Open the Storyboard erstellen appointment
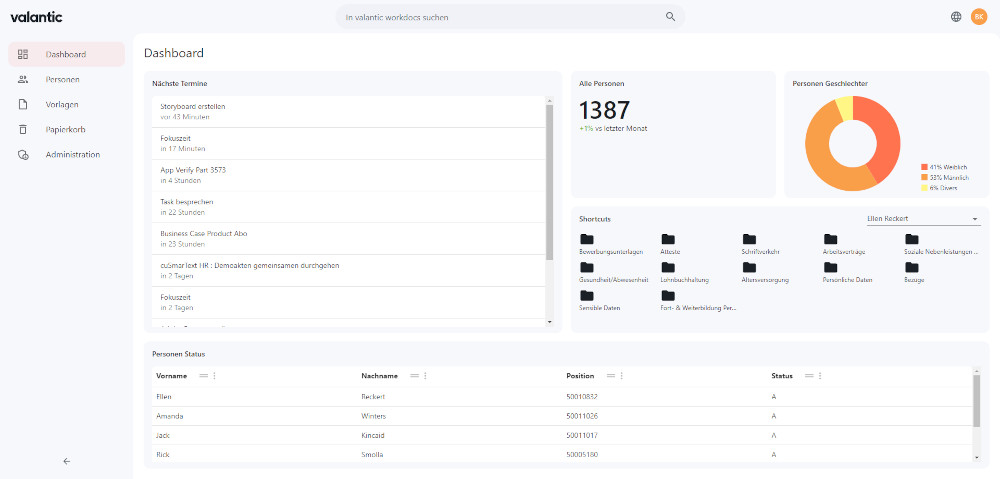Image resolution: width=1000 pixels, height=479 pixels. (x=193, y=106)
